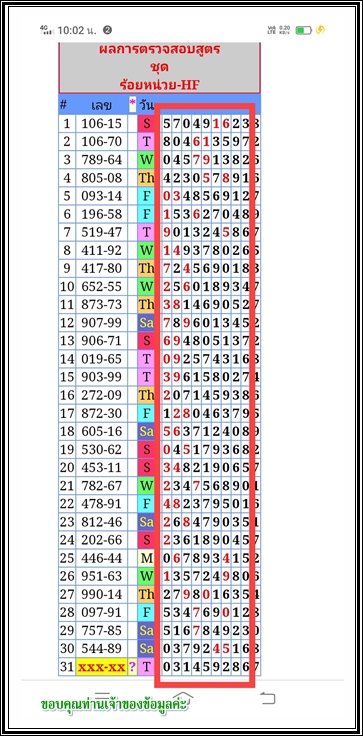
Task: Tap the battery level icon
Action: point(303,31)
